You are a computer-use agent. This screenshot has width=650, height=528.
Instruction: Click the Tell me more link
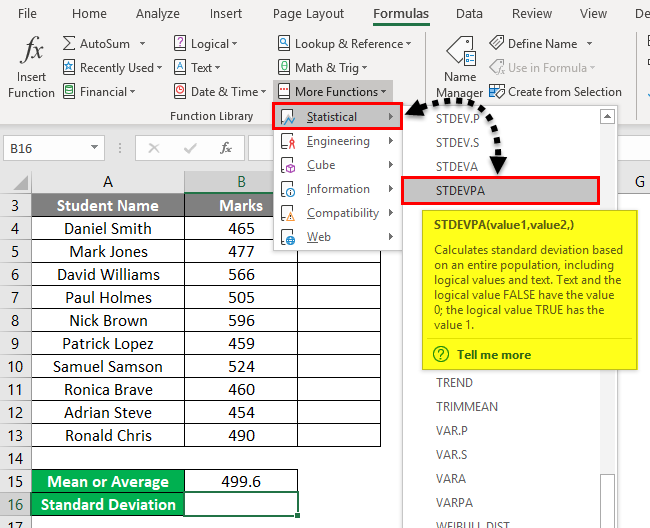493,355
